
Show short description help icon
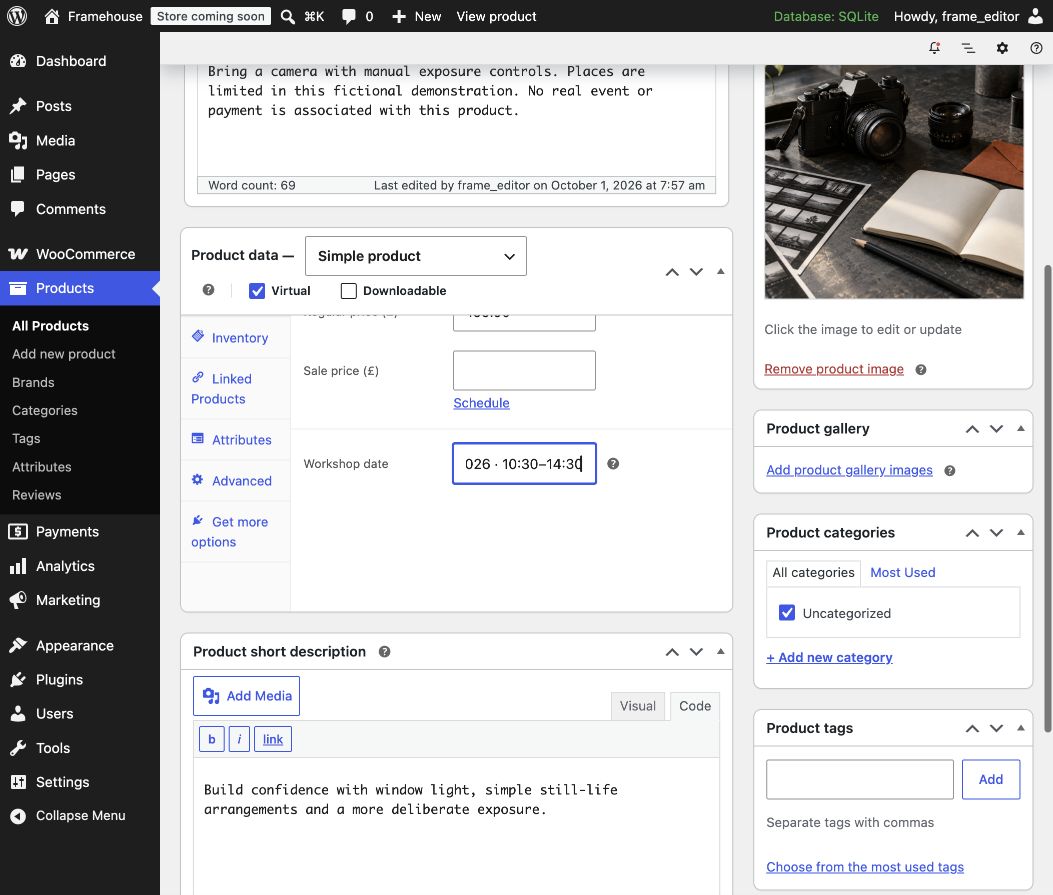click(384, 651)
